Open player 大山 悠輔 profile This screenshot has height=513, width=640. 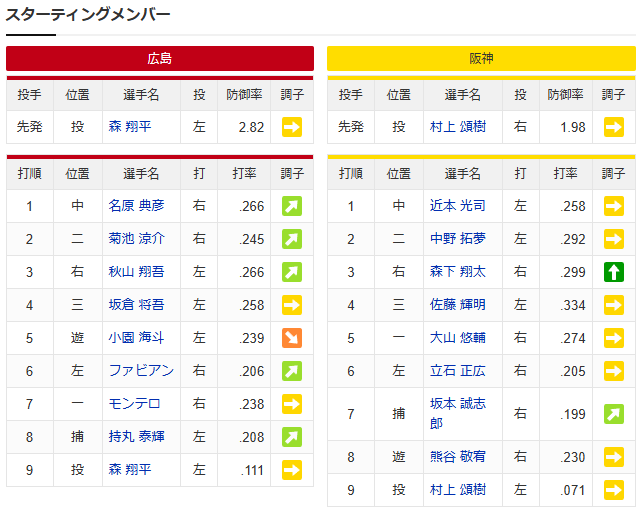click(458, 338)
